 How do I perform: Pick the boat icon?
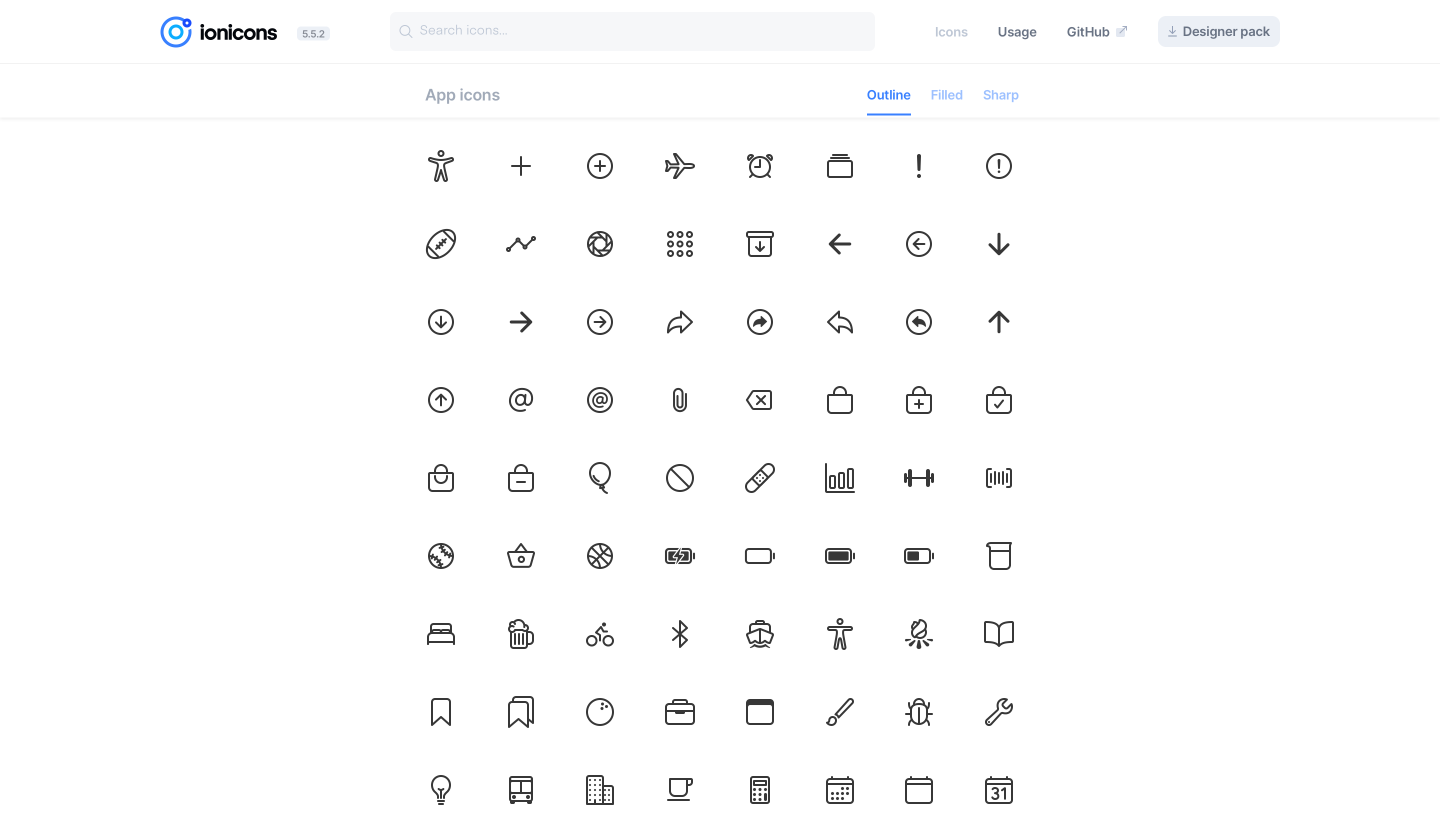[x=760, y=634]
